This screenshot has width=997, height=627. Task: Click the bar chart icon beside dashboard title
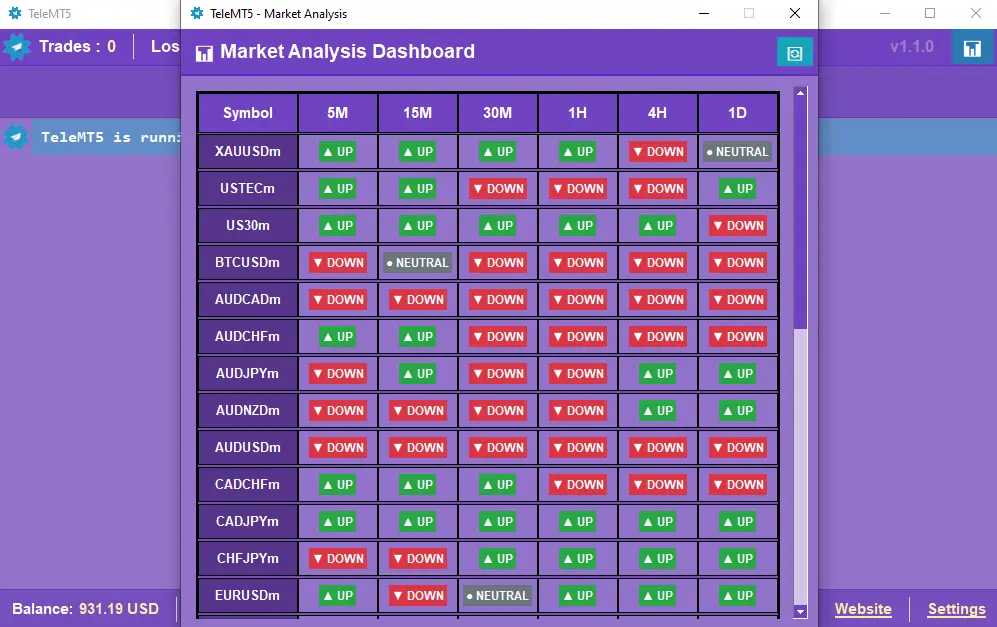tap(204, 53)
